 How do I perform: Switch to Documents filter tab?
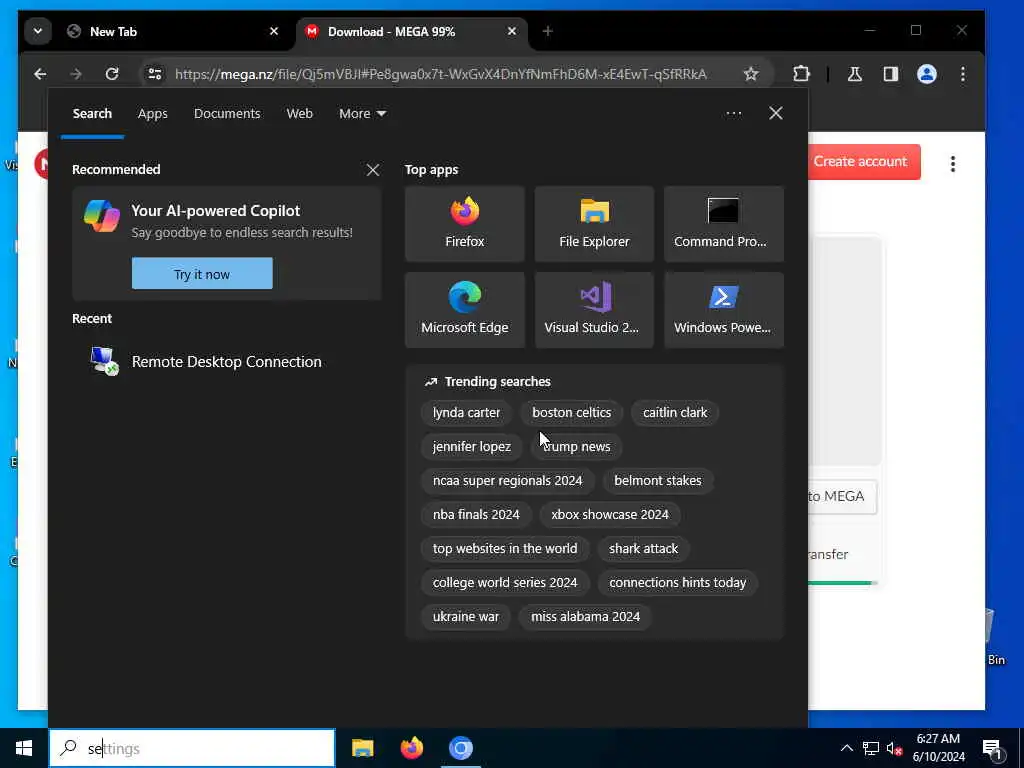tap(227, 114)
